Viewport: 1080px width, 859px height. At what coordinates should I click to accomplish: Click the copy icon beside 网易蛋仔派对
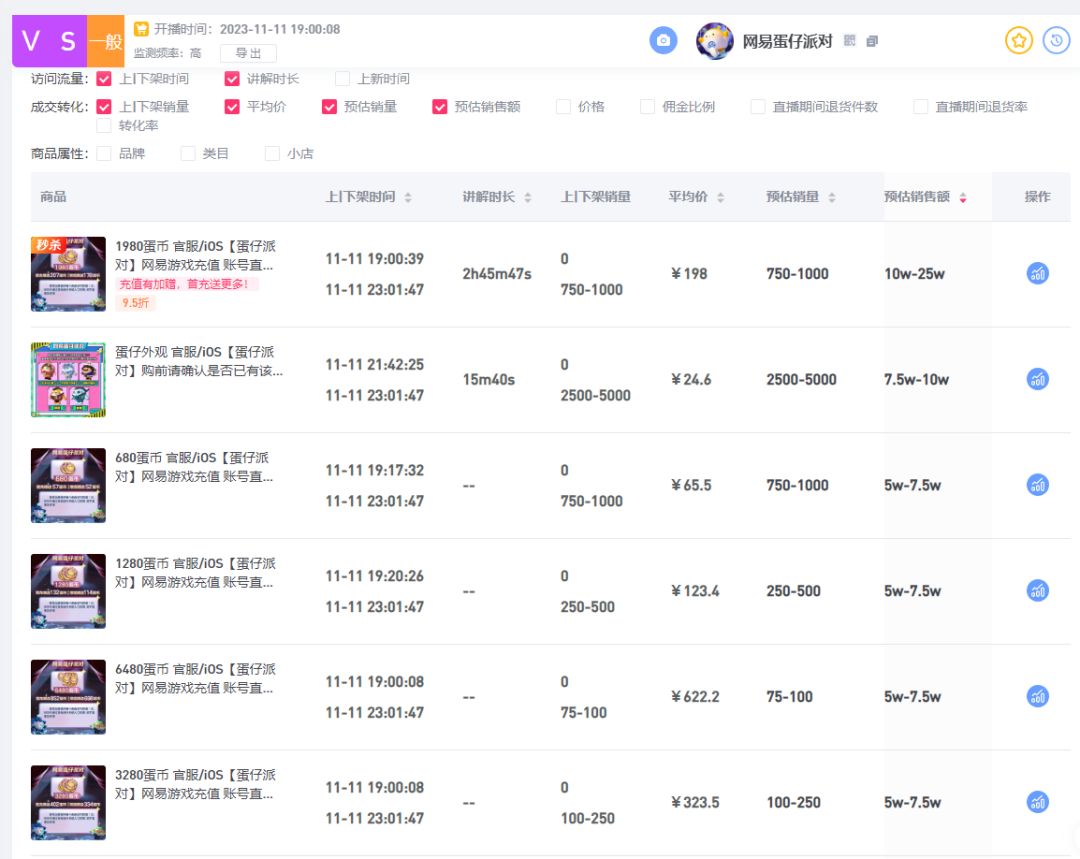(x=872, y=41)
